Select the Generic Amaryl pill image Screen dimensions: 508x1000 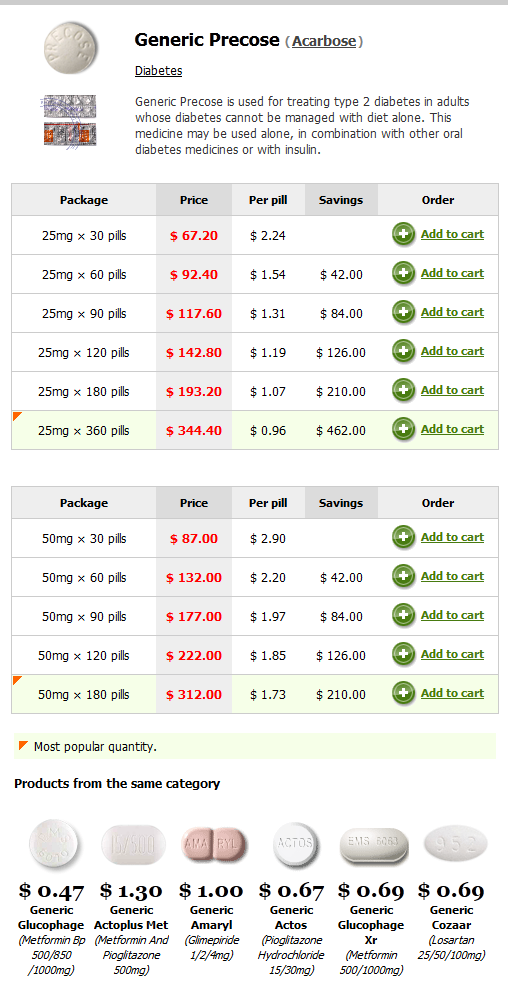pos(214,843)
